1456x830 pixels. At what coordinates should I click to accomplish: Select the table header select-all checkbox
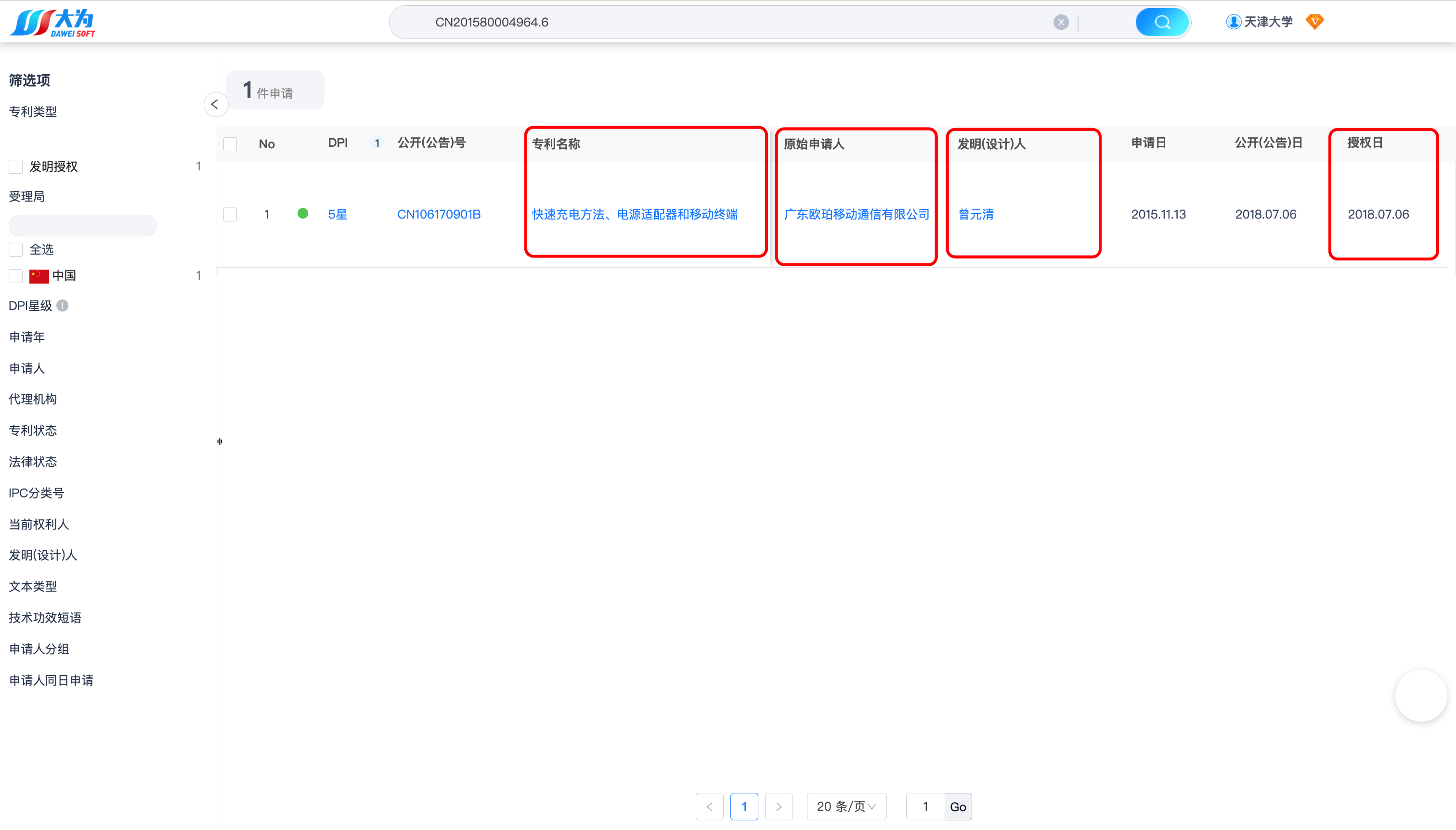230,143
